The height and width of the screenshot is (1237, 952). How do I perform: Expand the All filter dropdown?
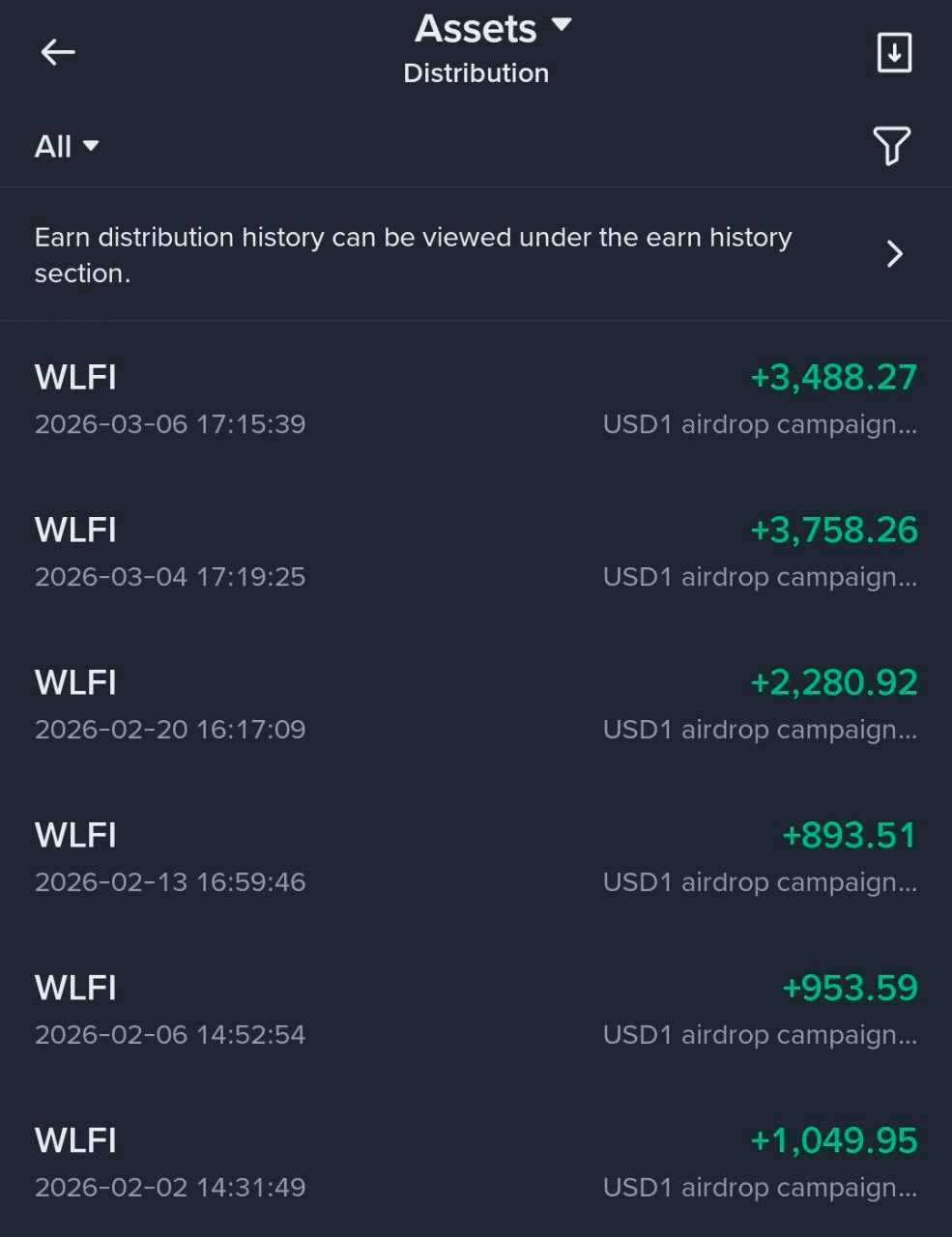[67, 146]
